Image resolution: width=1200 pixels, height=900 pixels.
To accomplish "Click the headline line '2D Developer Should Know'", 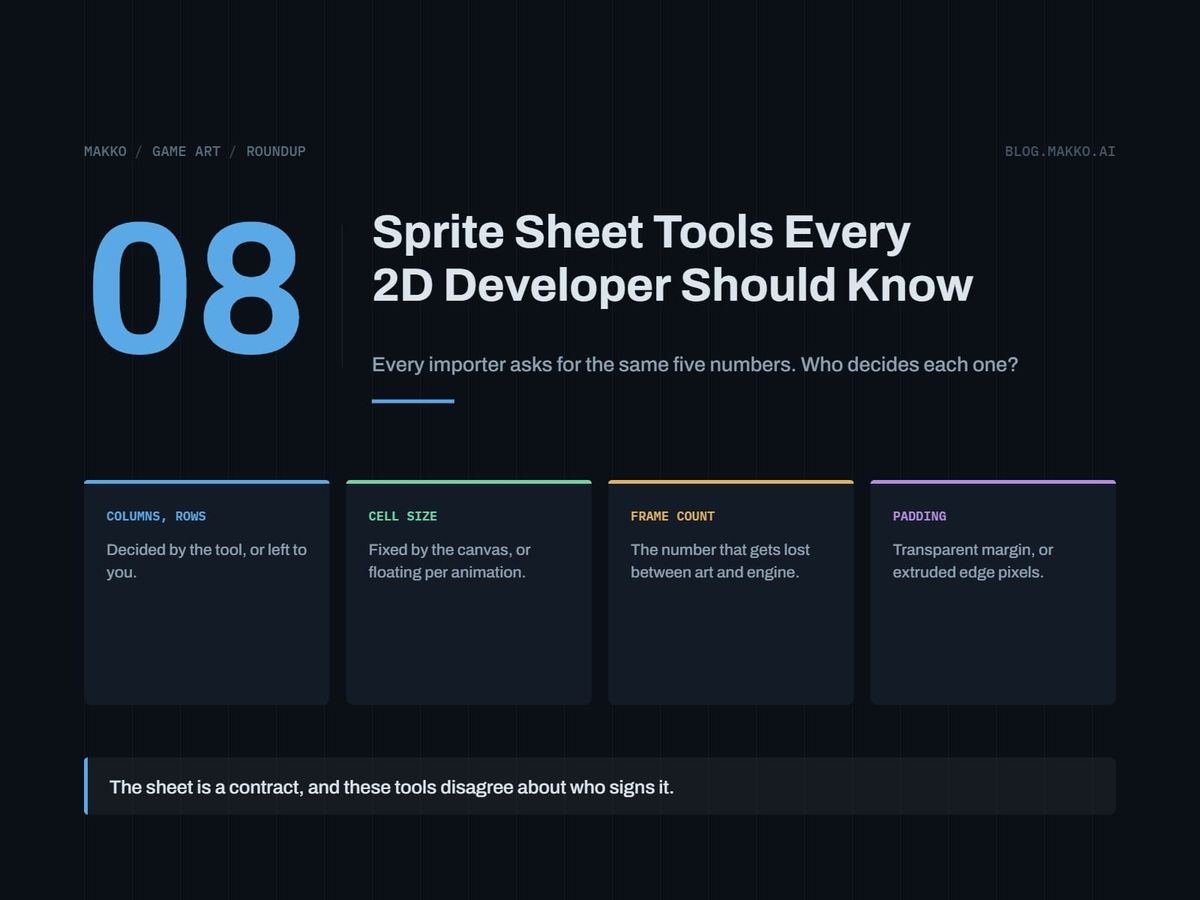I will point(672,285).
